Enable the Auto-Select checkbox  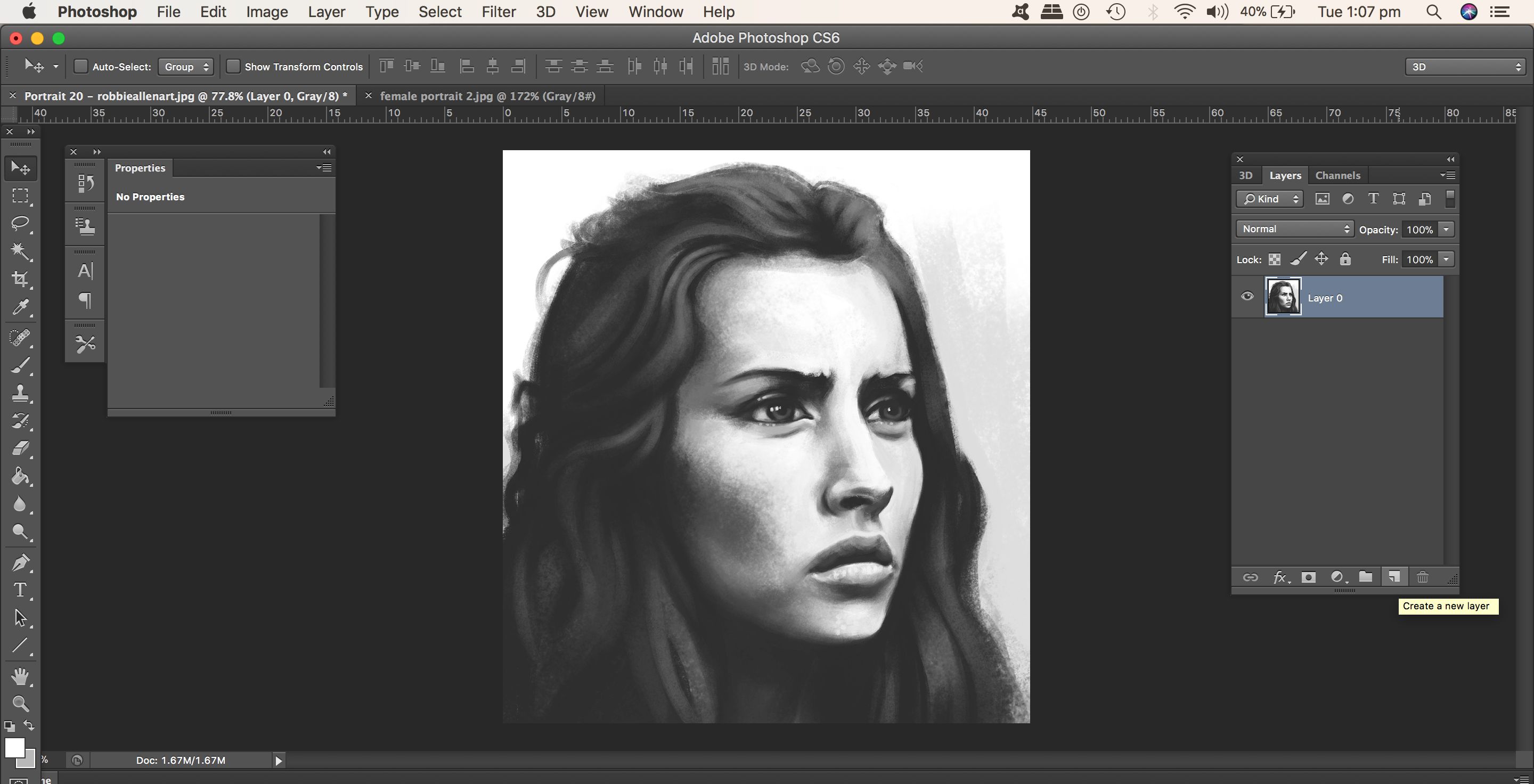click(80, 66)
